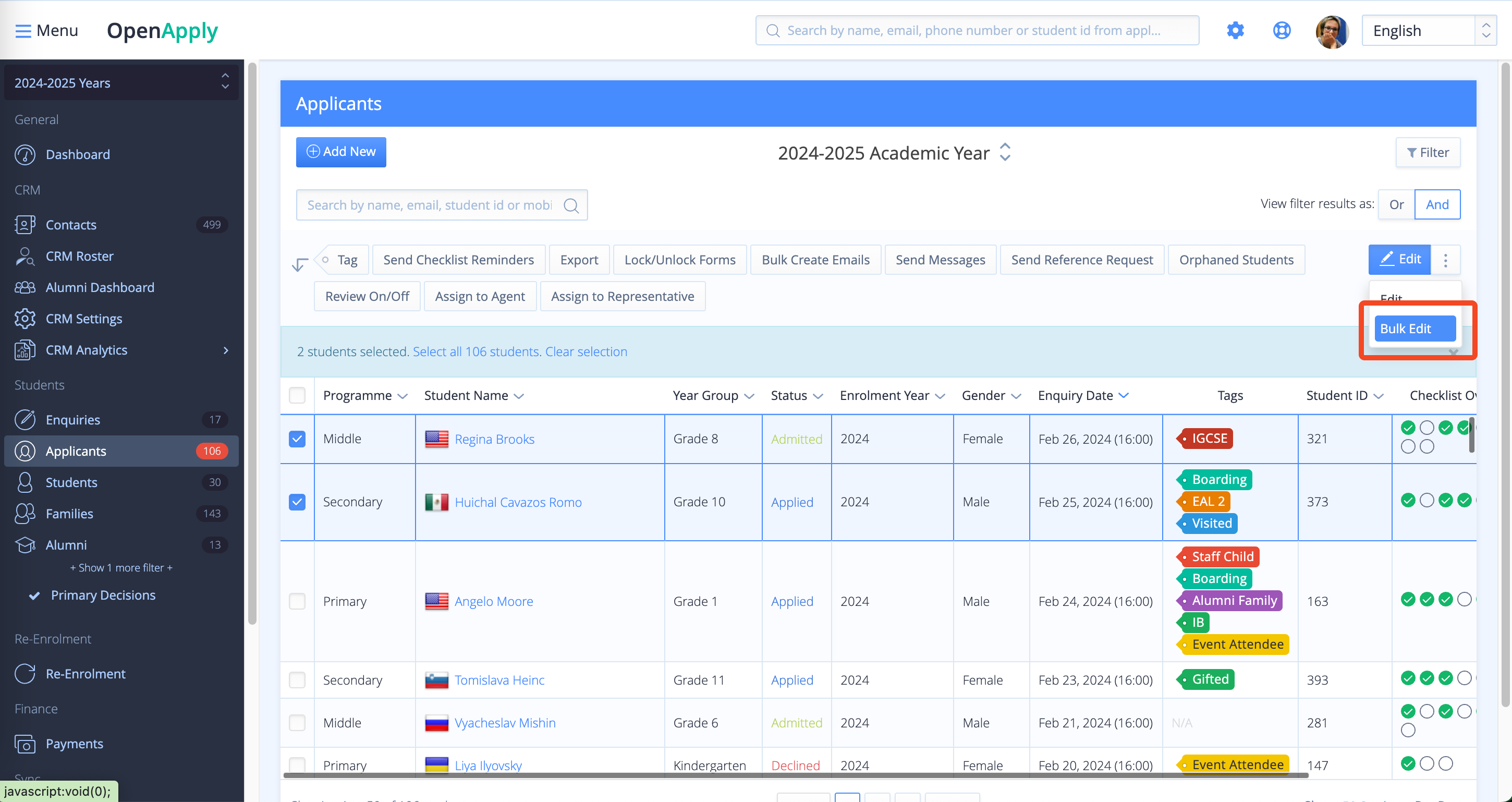Screen dimensions: 1512x802
Task: Toggle the select-all header checkbox
Action: (297, 396)
